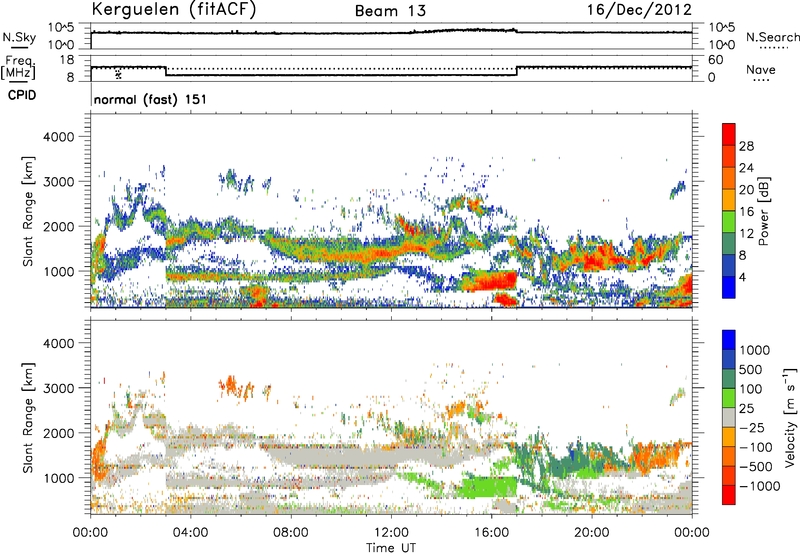
Task: Pick the red top segment of Power colorbar
Action: point(729,135)
